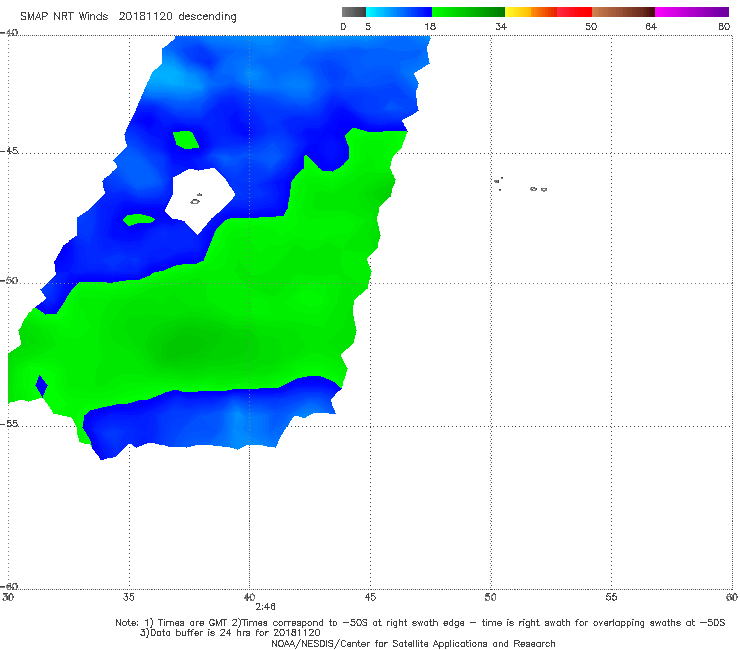Select the green color bar segment
This screenshot has height=650, width=740.
(468, 12)
